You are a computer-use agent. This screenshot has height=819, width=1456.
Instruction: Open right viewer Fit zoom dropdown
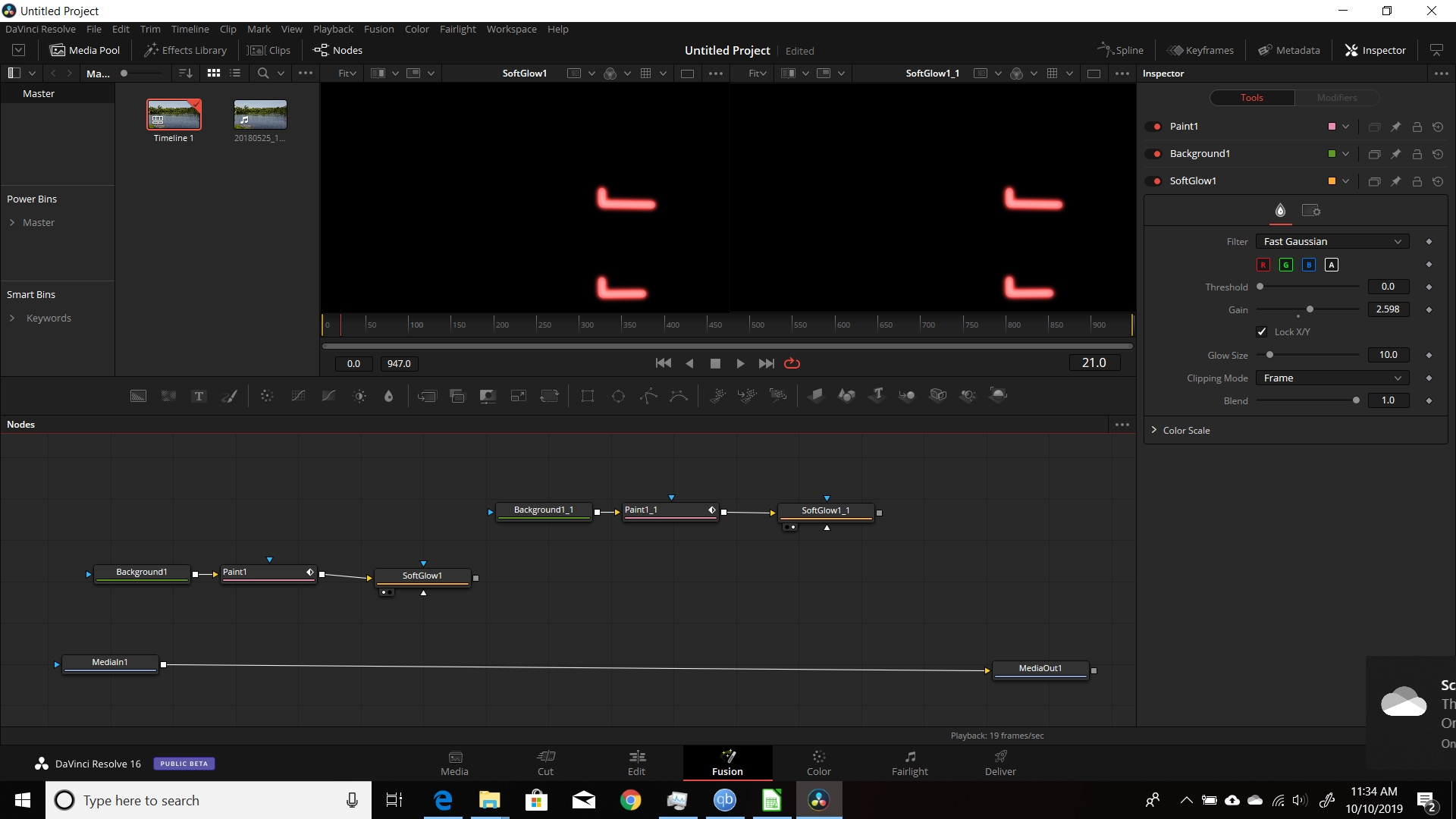click(x=758, y=74)
